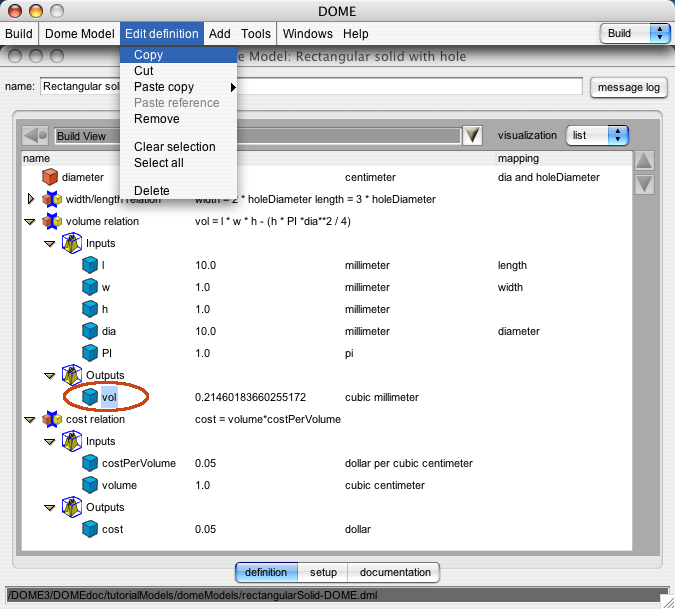Click the message log button
This screenshot has width=675, height=609.
tap(629, 87)
